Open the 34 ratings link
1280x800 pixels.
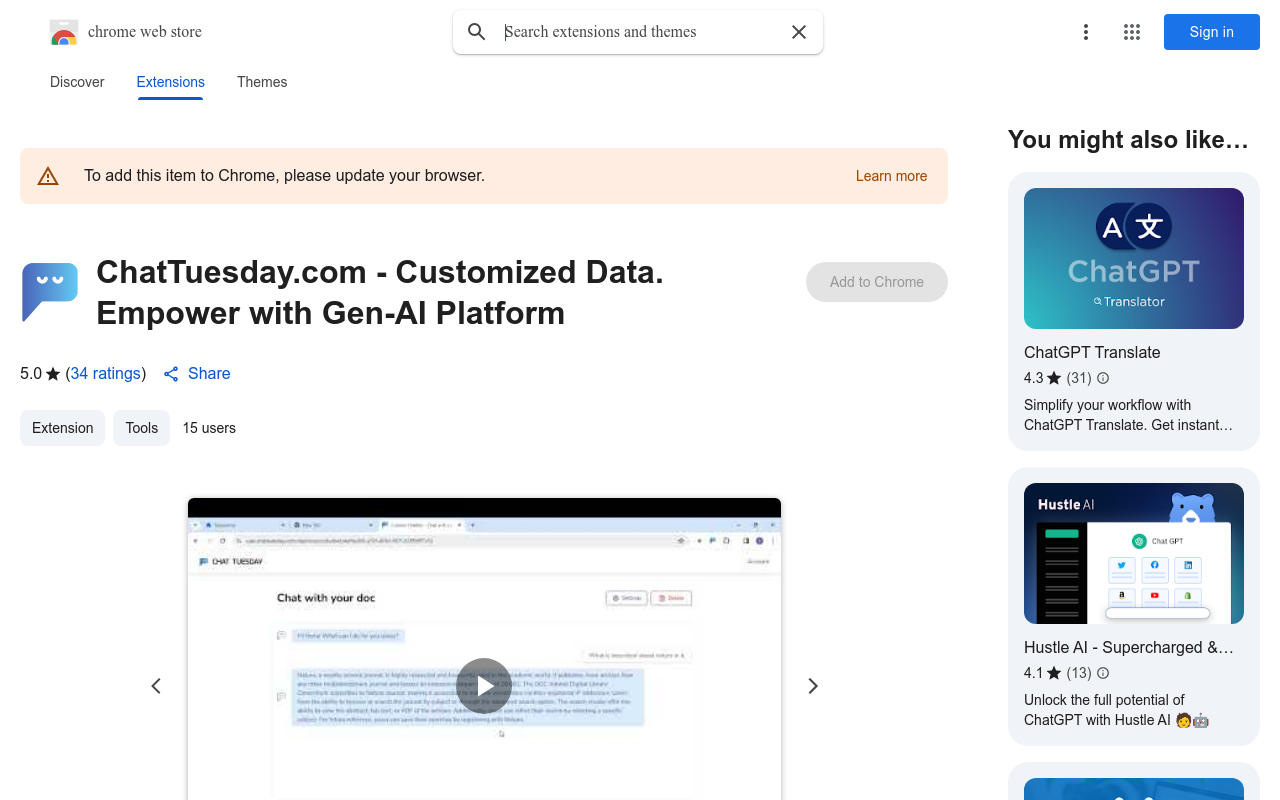(106, 373)
